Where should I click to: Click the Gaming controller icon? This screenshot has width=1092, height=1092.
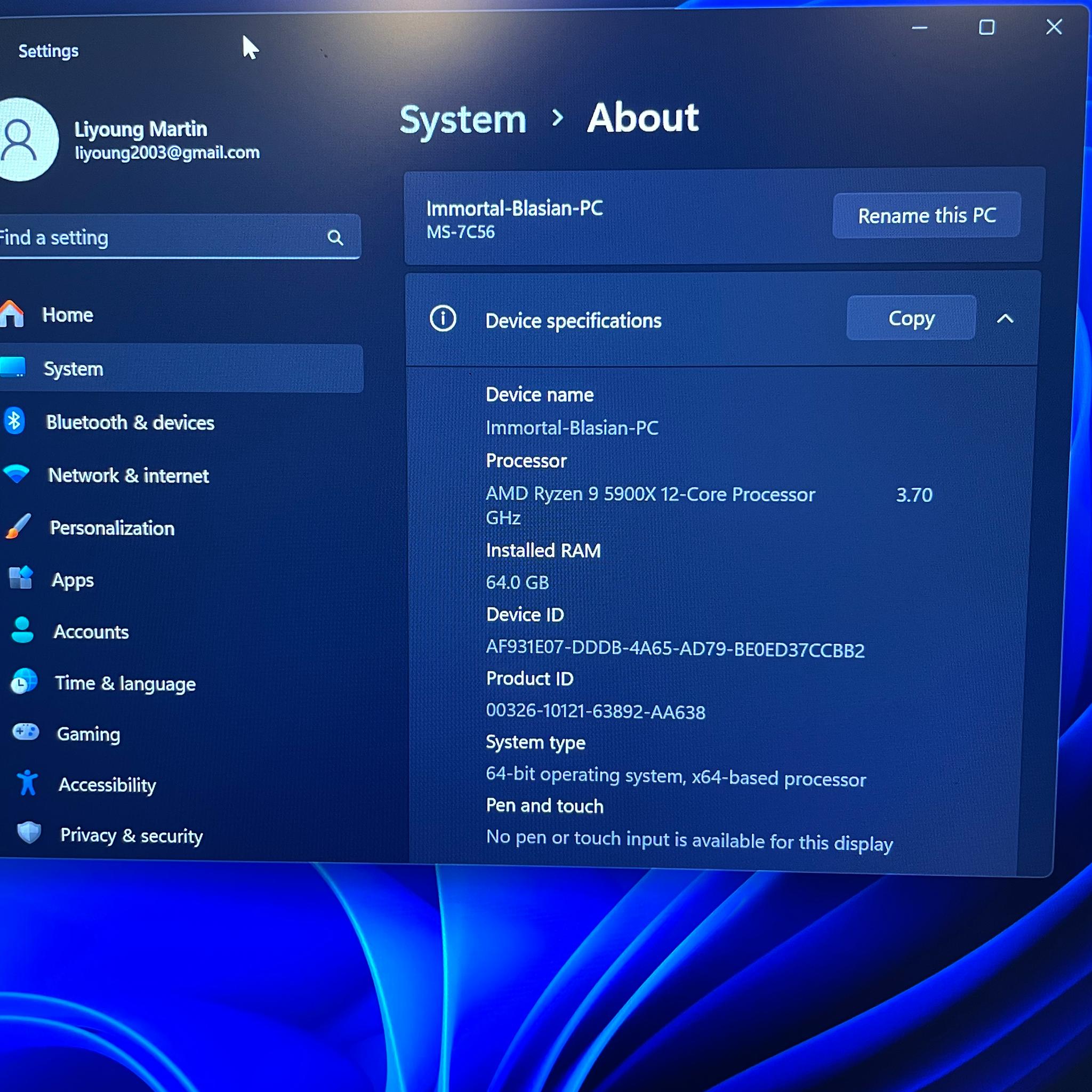26,733
